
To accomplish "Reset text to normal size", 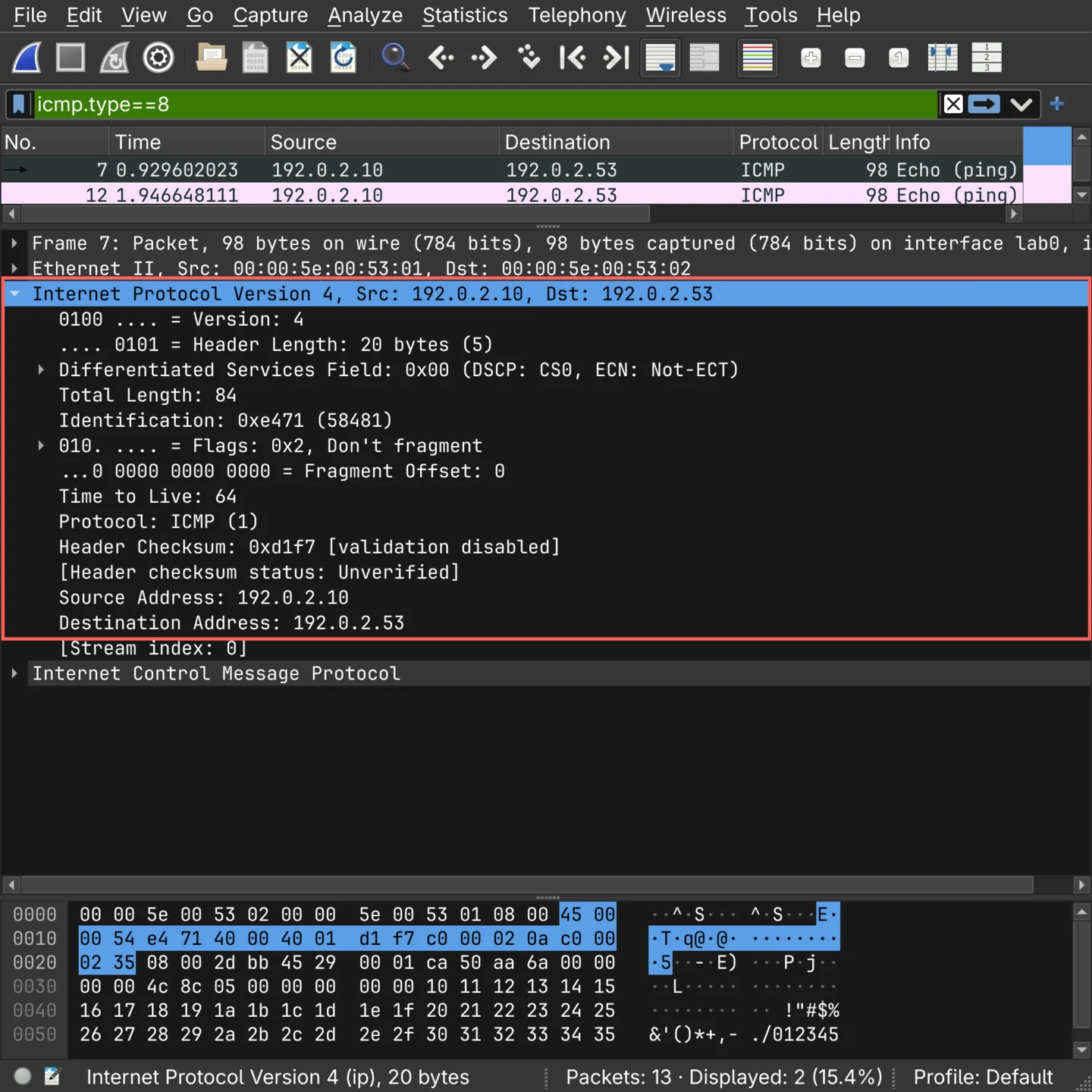I will [x=899, y=58].
